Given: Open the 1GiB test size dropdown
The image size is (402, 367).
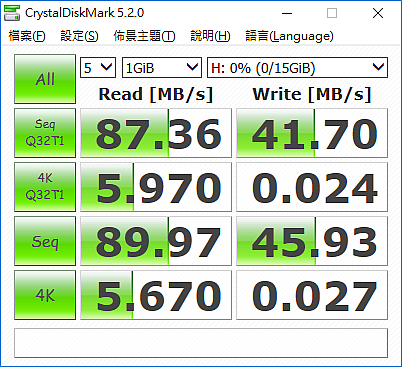Looking at the screenshot, I should click(162, 68).
